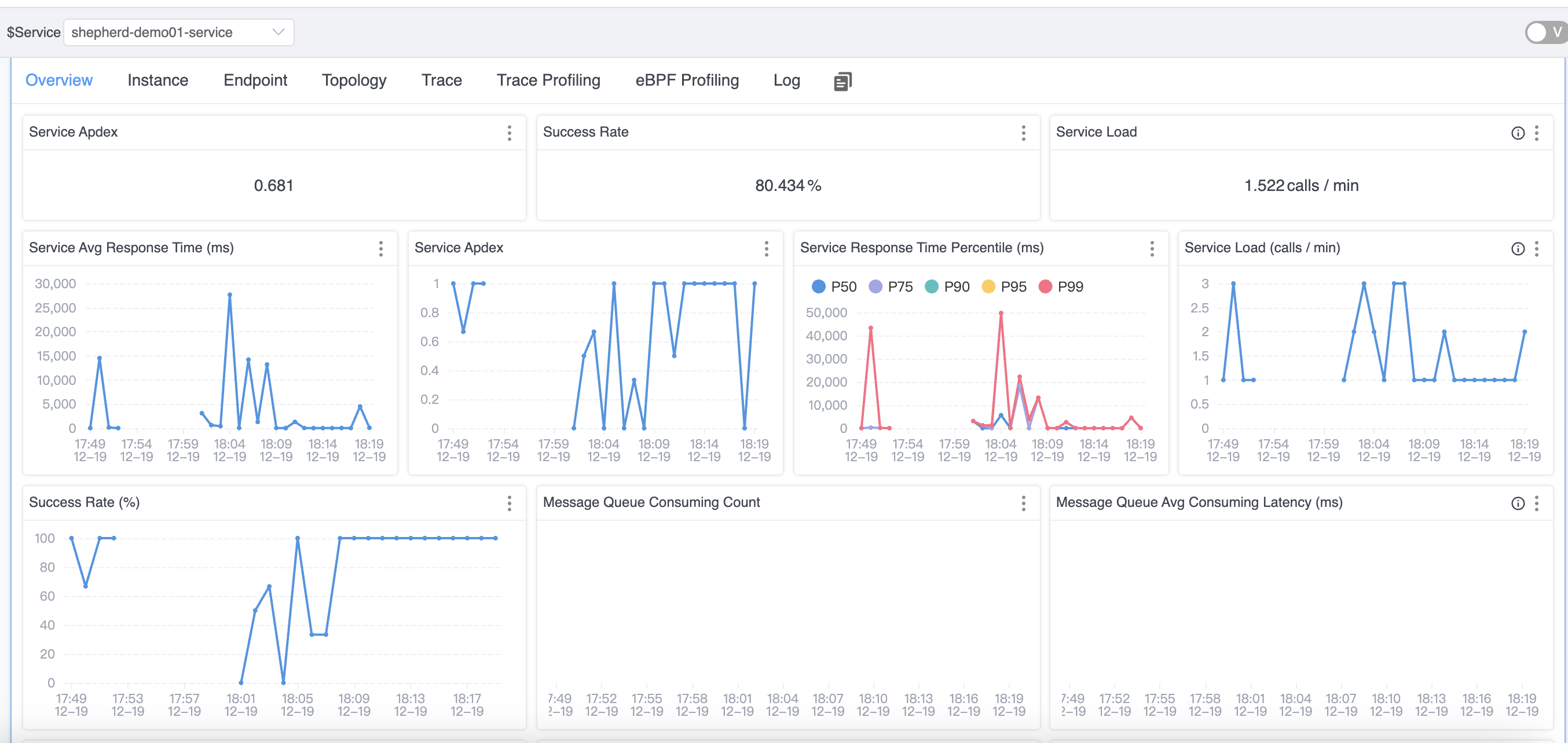This screenshot has width=1568, height=743.
Task: Click the copy-document icon after Log tab
Action: [842, 81]
